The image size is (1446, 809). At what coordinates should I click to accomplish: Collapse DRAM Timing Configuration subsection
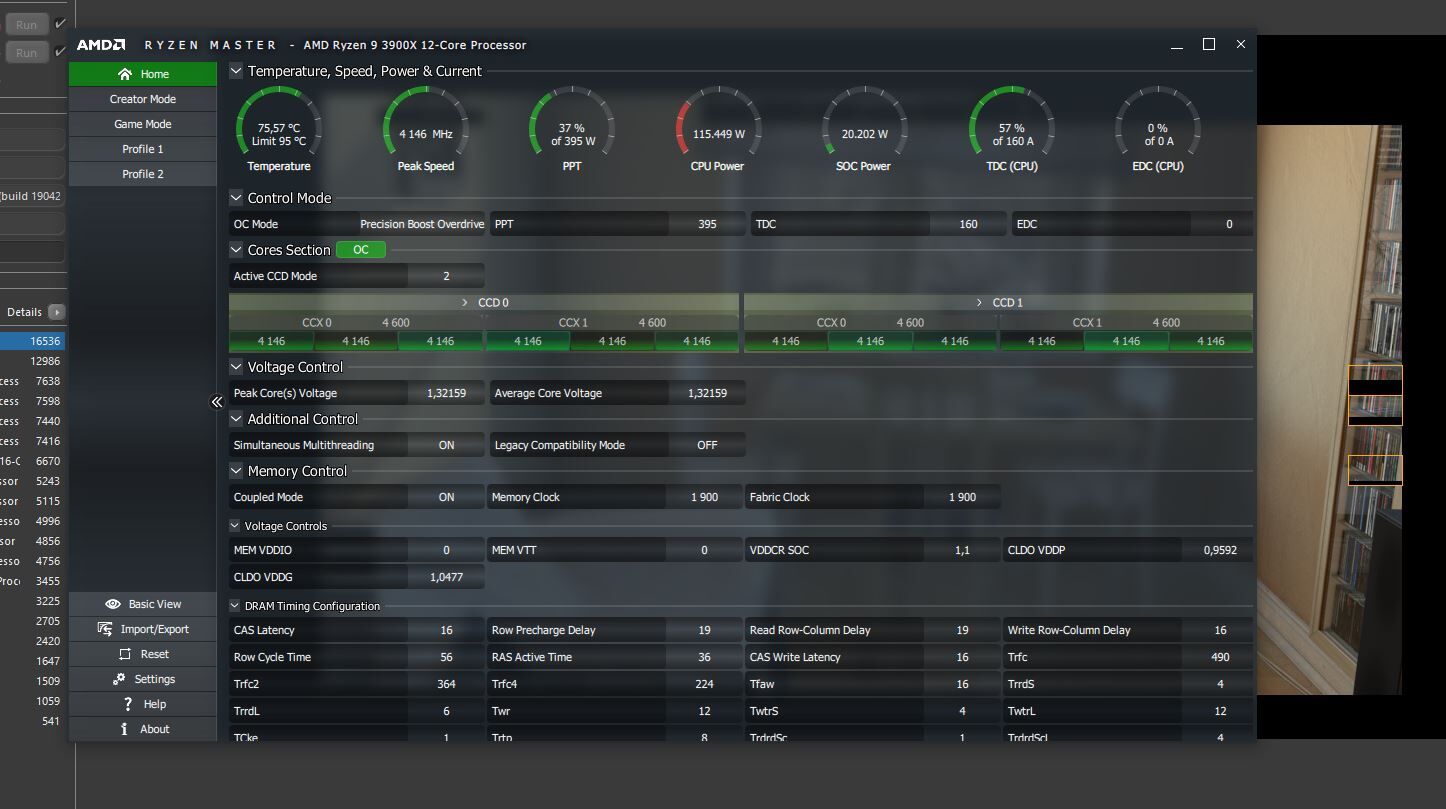point(235,606)
